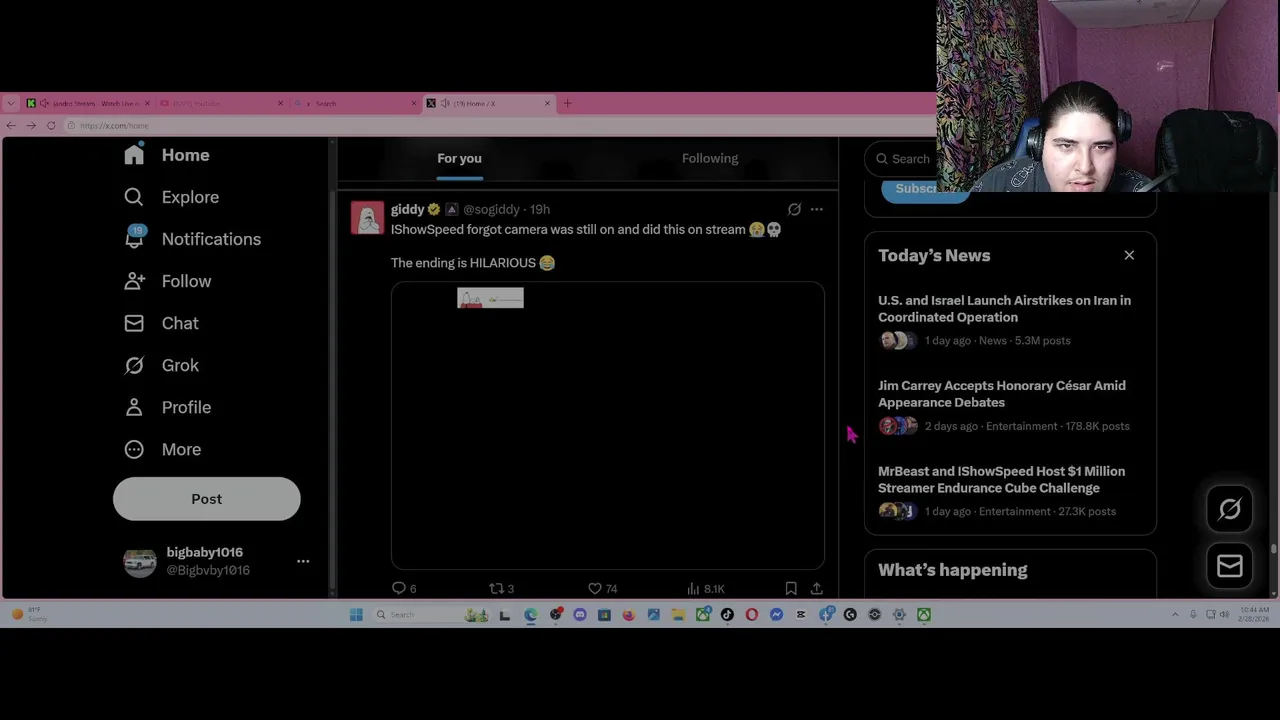
Task: Open three-dot menu on giddy's post
Action: point(817,209)
